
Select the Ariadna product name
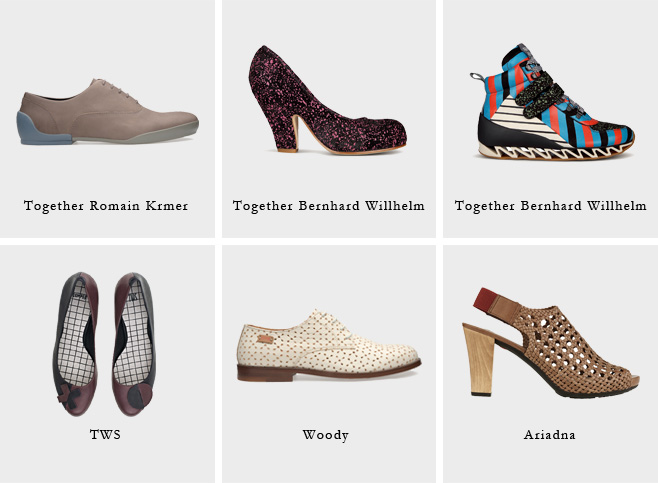[x=549, y=434]
